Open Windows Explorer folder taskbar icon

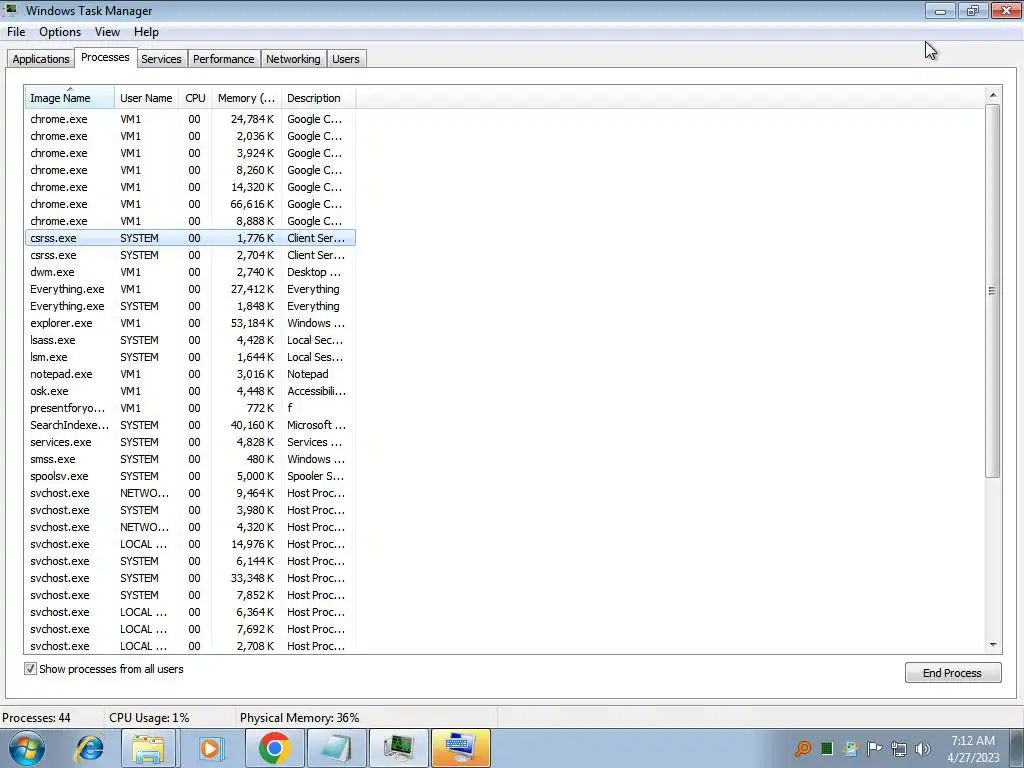pyautogui.click(x=148, y=748)
